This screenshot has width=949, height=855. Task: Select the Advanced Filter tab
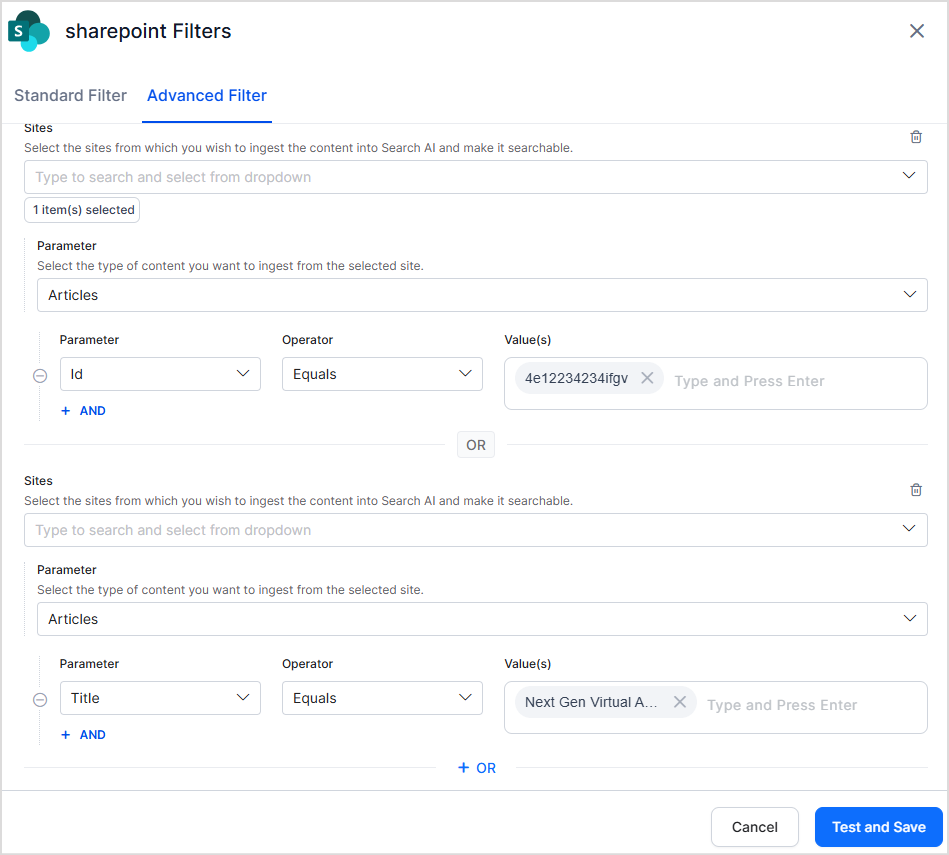click(x=206, y=96)
